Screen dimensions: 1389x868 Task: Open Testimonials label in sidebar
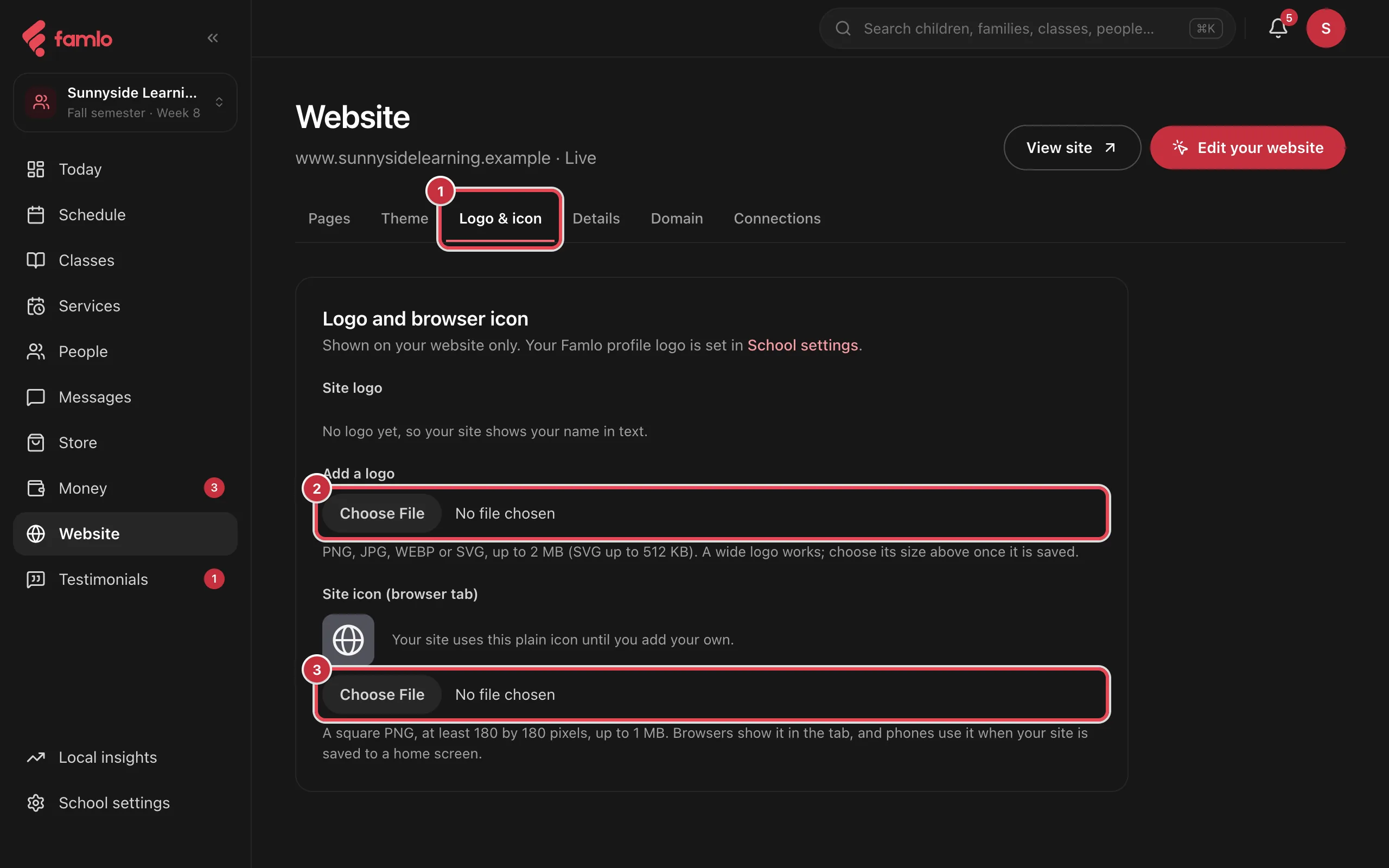(x=103, y=579)
